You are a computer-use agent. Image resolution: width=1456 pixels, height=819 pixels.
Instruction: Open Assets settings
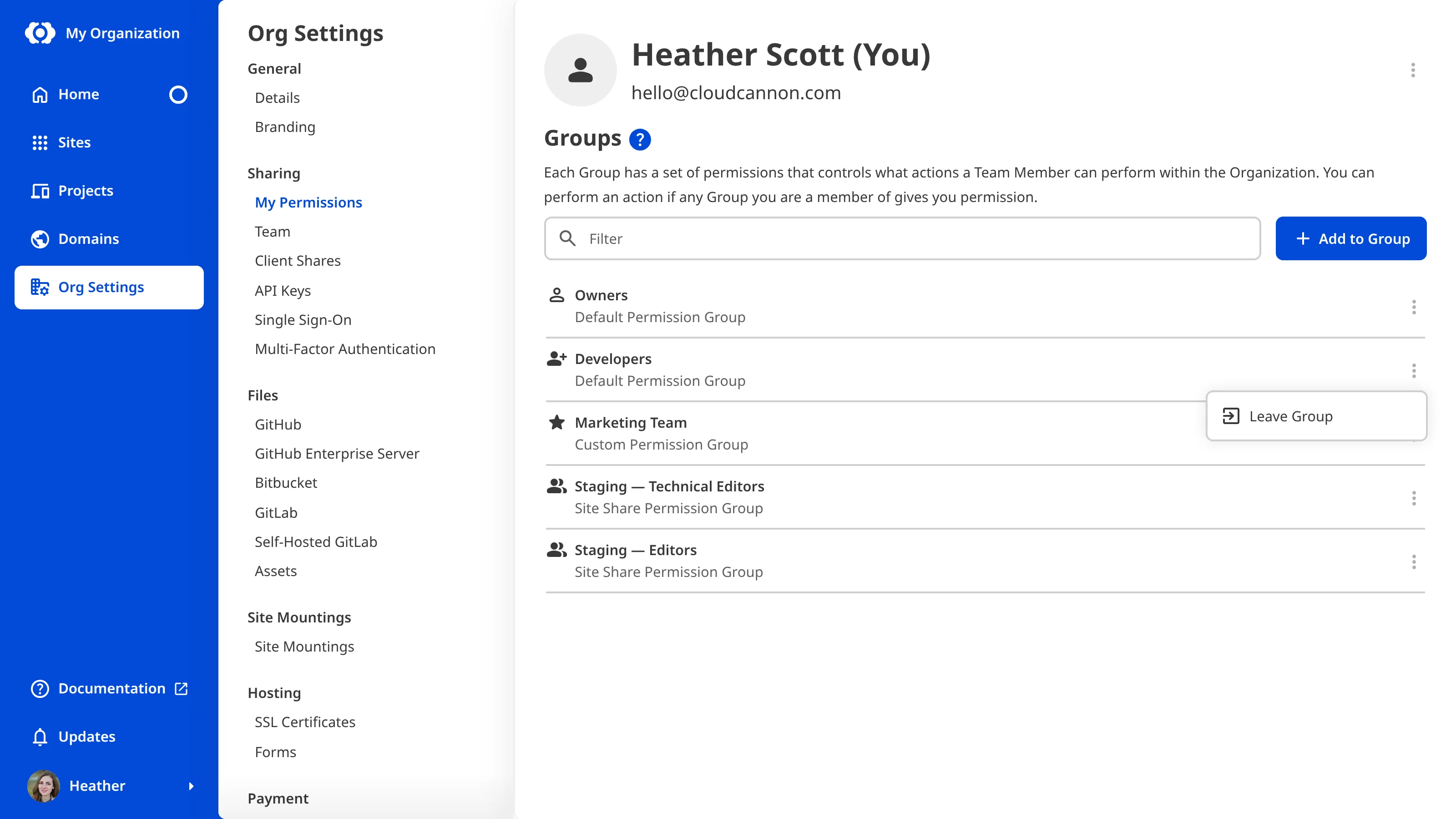275,571
